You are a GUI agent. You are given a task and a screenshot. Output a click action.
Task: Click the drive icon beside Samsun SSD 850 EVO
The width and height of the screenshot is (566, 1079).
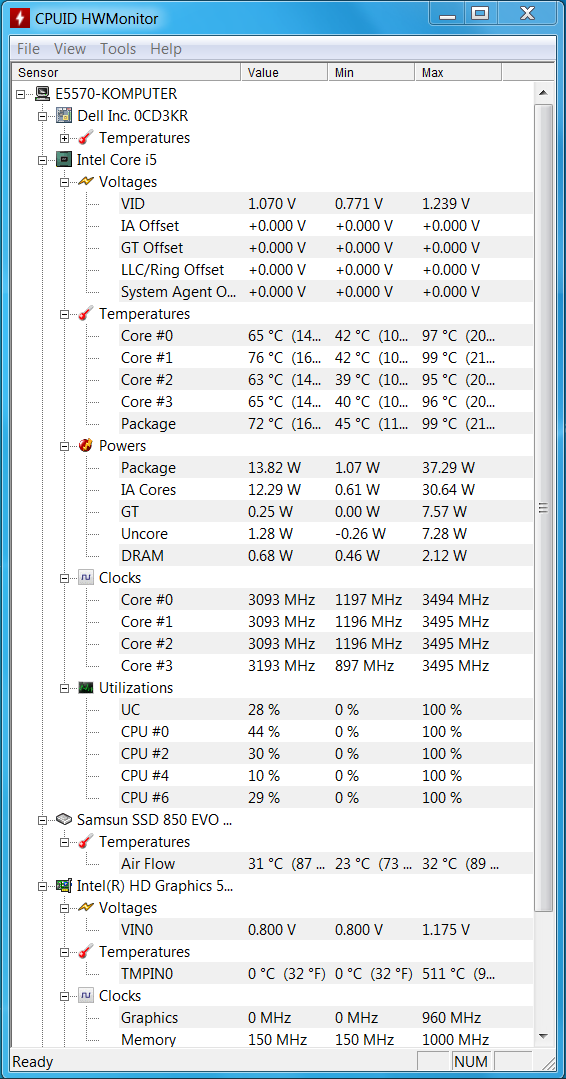pyautogui.click(x=64, y=820)
